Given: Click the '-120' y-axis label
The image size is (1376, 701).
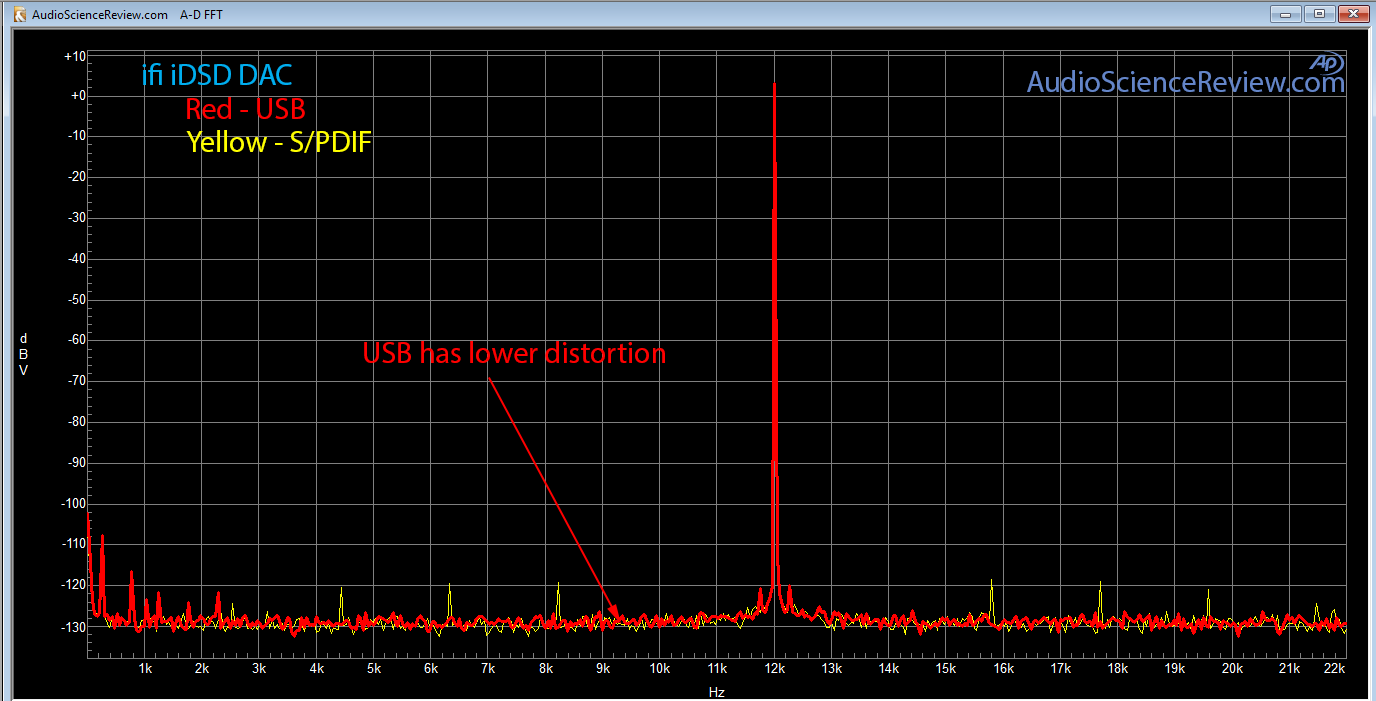Looking at the screenshot, I should [x=72, y=585].
